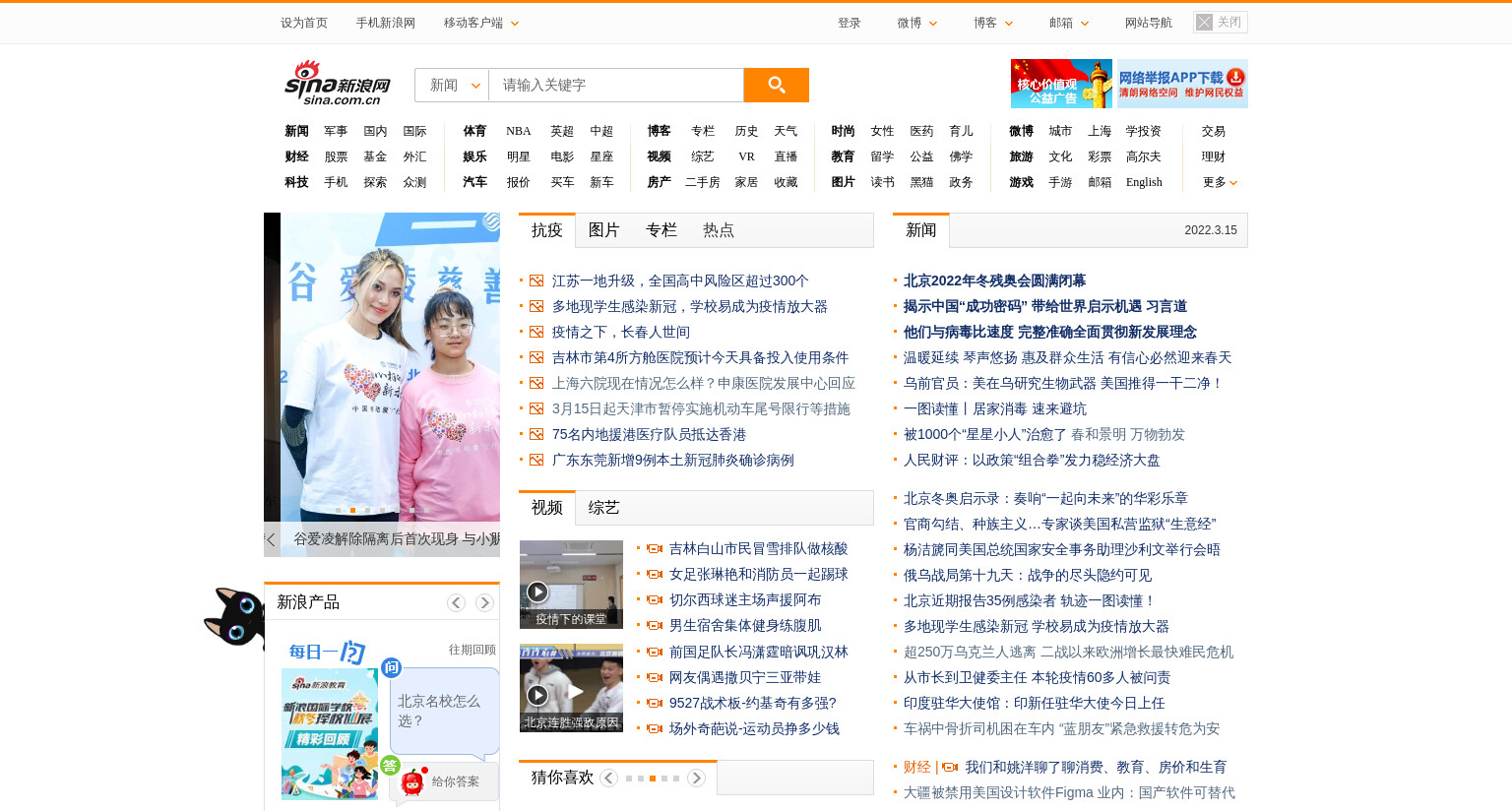
Task: Open the 新闻 search category dropdown
Action: [x=452, y=85]
